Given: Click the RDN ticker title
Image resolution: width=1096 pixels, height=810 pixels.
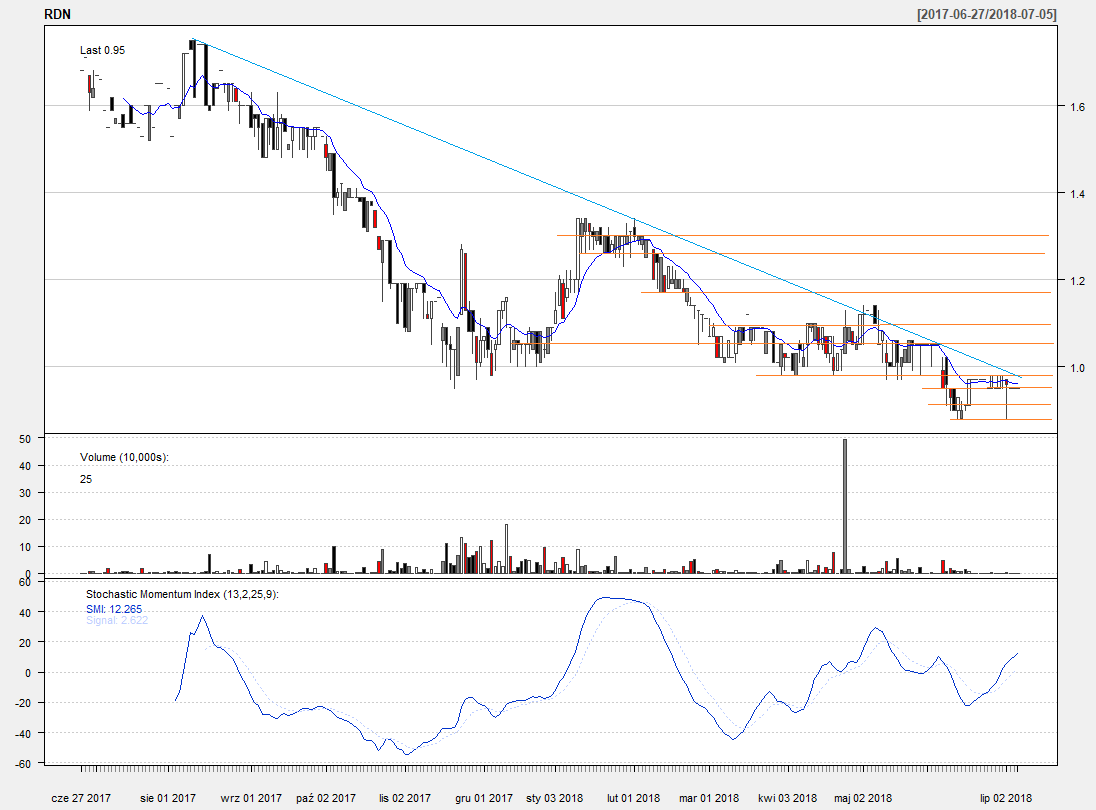Looking at the screenshot, I should 57,14.
